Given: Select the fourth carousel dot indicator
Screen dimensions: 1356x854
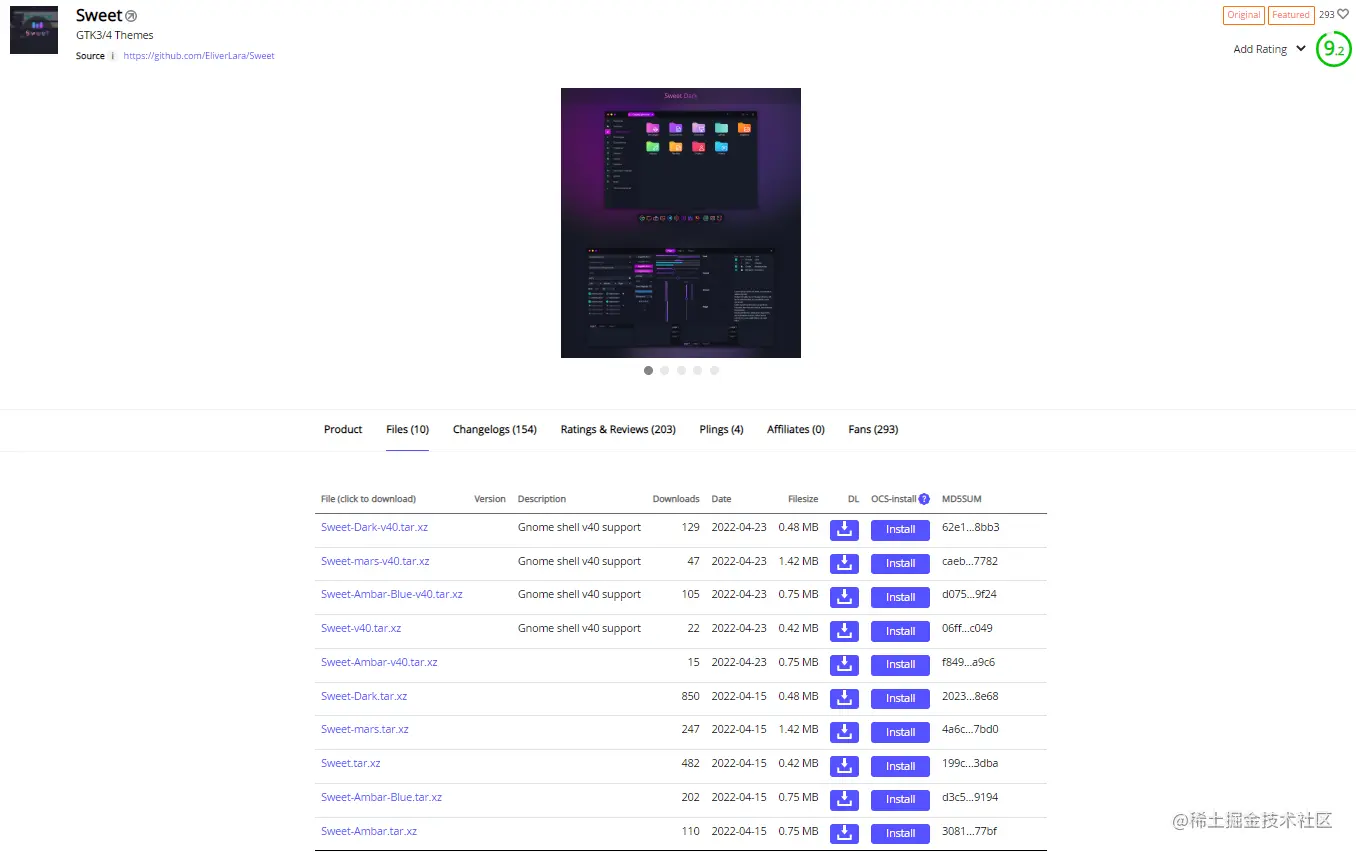Looking at the screenshot, I should [698, 370].
